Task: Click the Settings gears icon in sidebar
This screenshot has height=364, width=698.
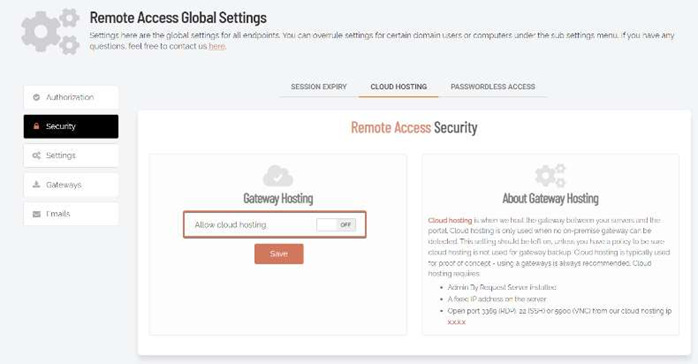Action: pyautogui.click(x=37, y=156)
